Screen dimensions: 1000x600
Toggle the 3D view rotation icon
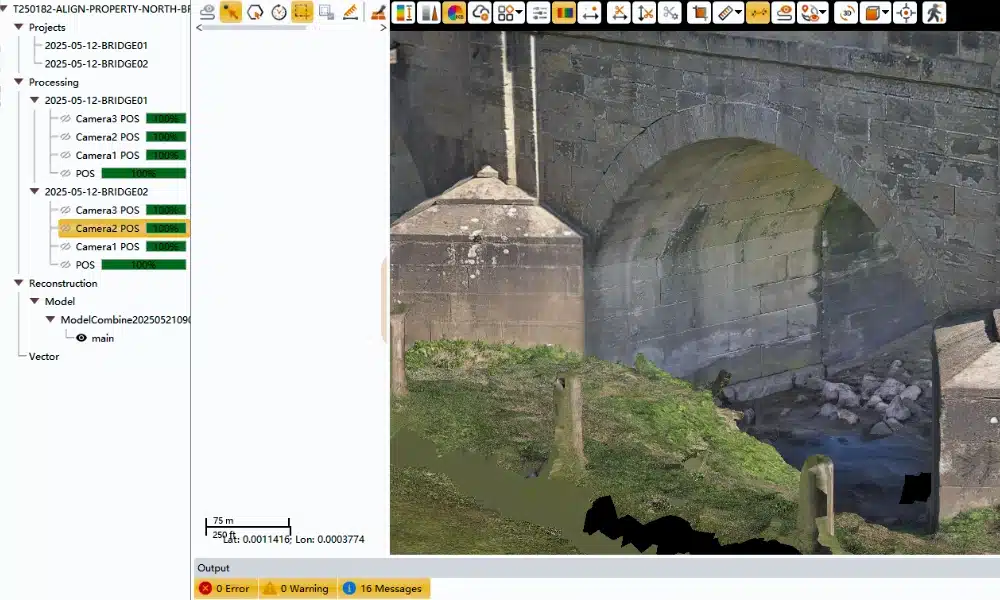846,13
